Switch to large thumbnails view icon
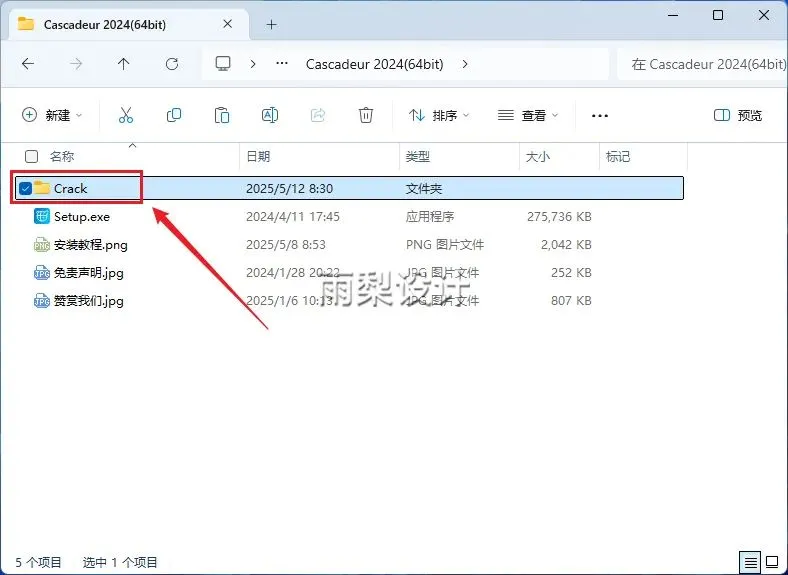 [772, 562]
